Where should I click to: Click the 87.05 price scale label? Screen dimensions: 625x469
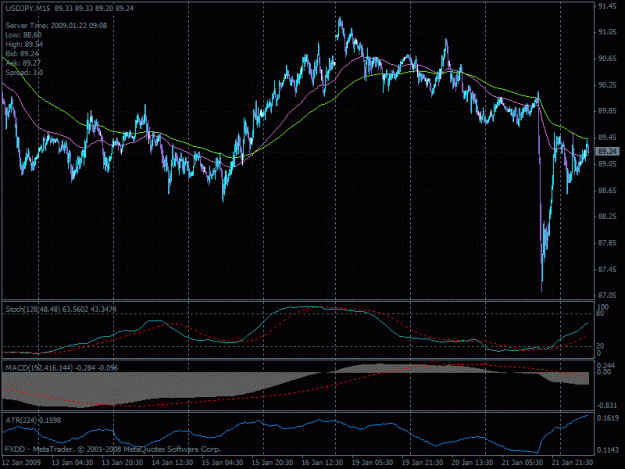pyautogui.click(x=607, y=295)
